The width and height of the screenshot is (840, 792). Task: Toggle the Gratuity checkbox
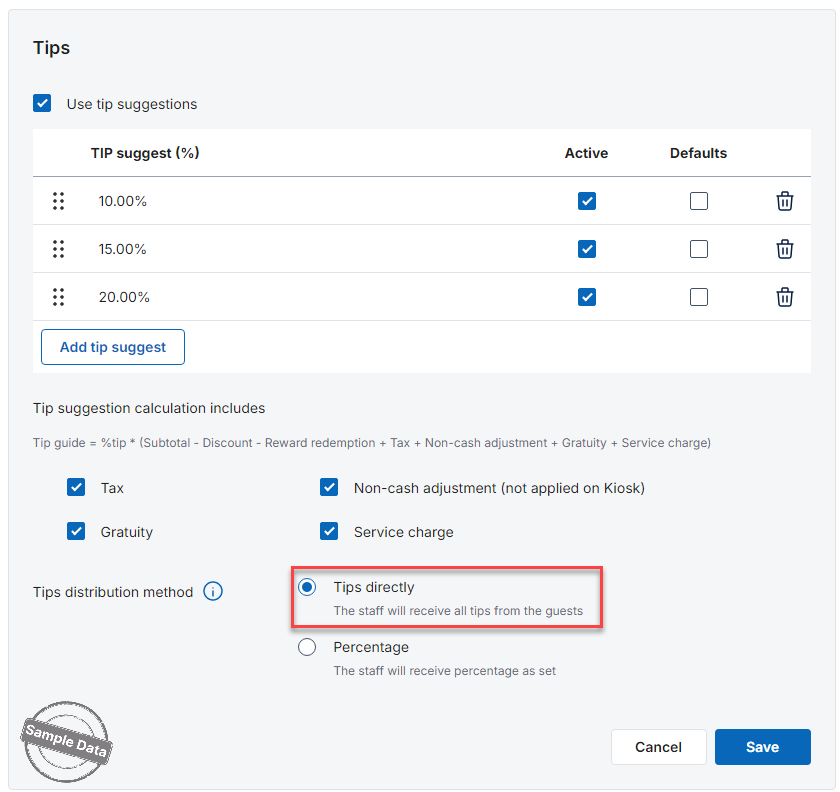click(x=76, y=532)
